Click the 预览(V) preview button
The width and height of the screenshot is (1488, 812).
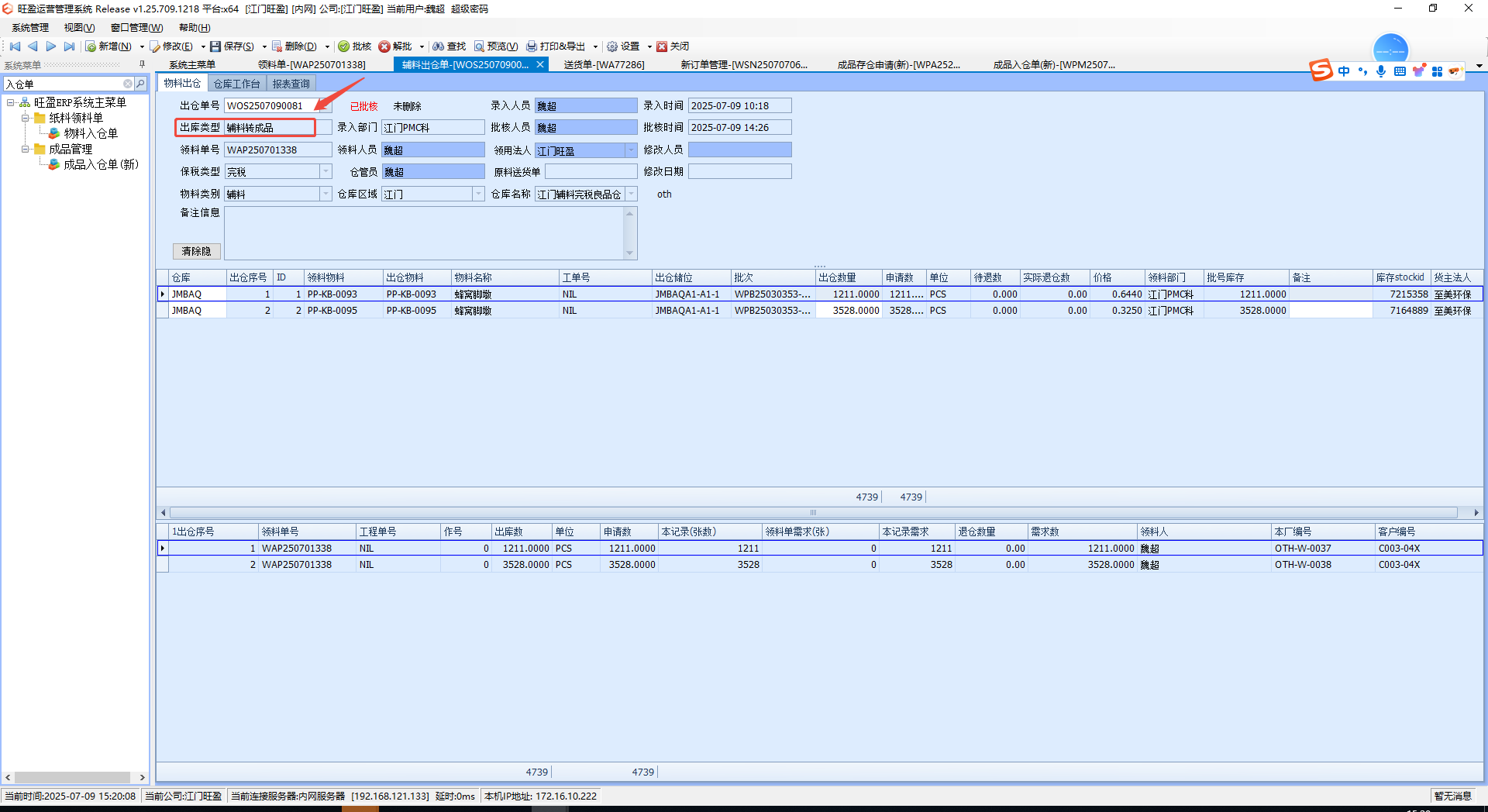pos(496,46)
